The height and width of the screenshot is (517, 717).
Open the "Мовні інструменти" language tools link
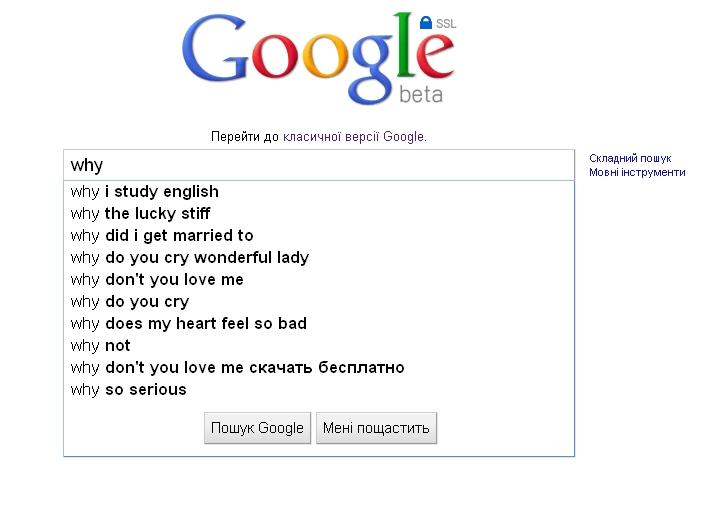[637, 172]
